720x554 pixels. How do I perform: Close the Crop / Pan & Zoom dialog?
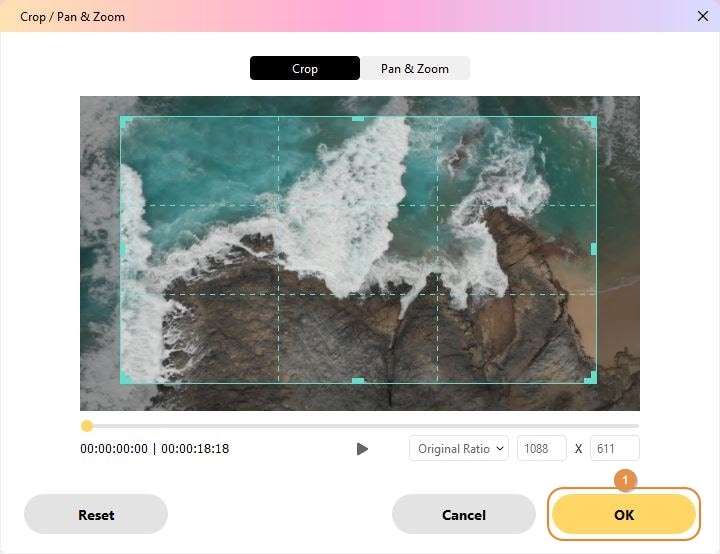pyautogui.click(x=703, y=17)
